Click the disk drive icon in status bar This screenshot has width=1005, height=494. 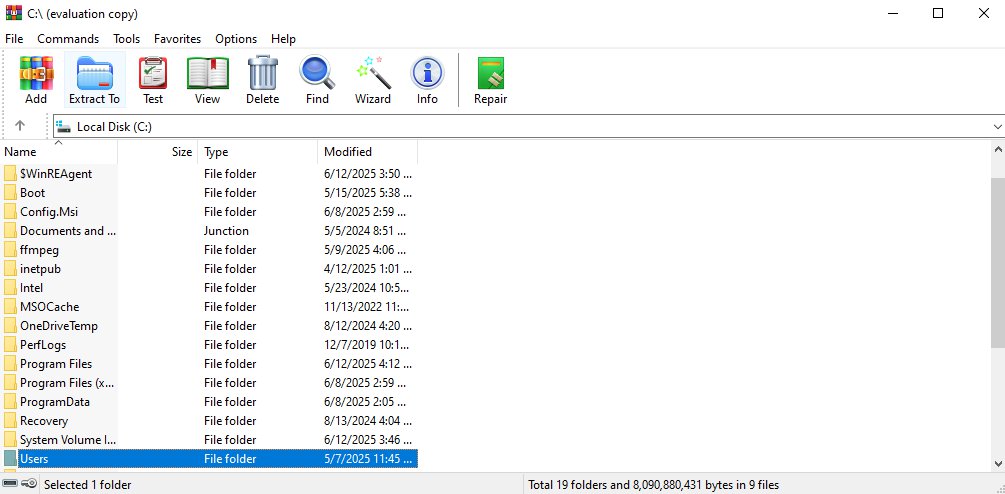(x=10, y=484)
